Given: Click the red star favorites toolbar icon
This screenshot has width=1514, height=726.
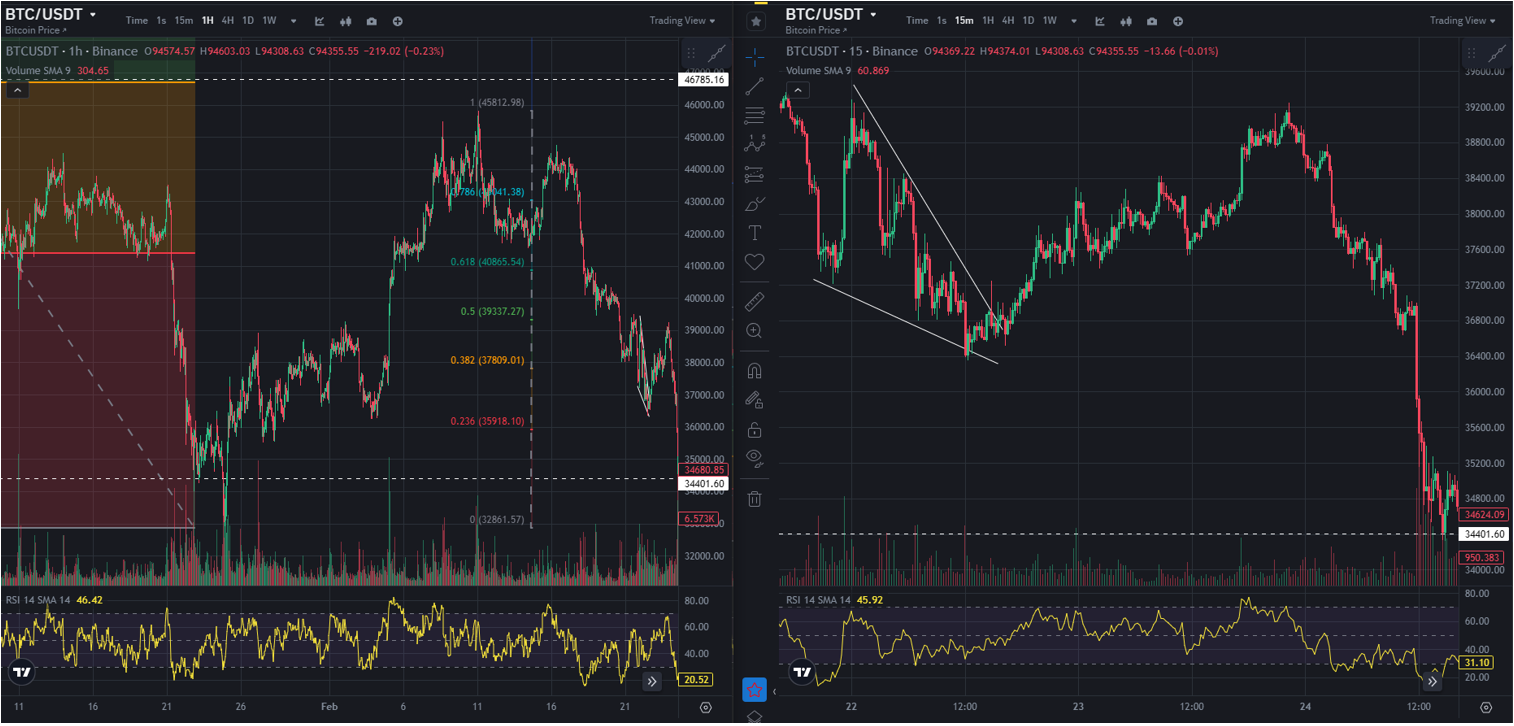Looking at the screenshot, I should pos(755,690).
